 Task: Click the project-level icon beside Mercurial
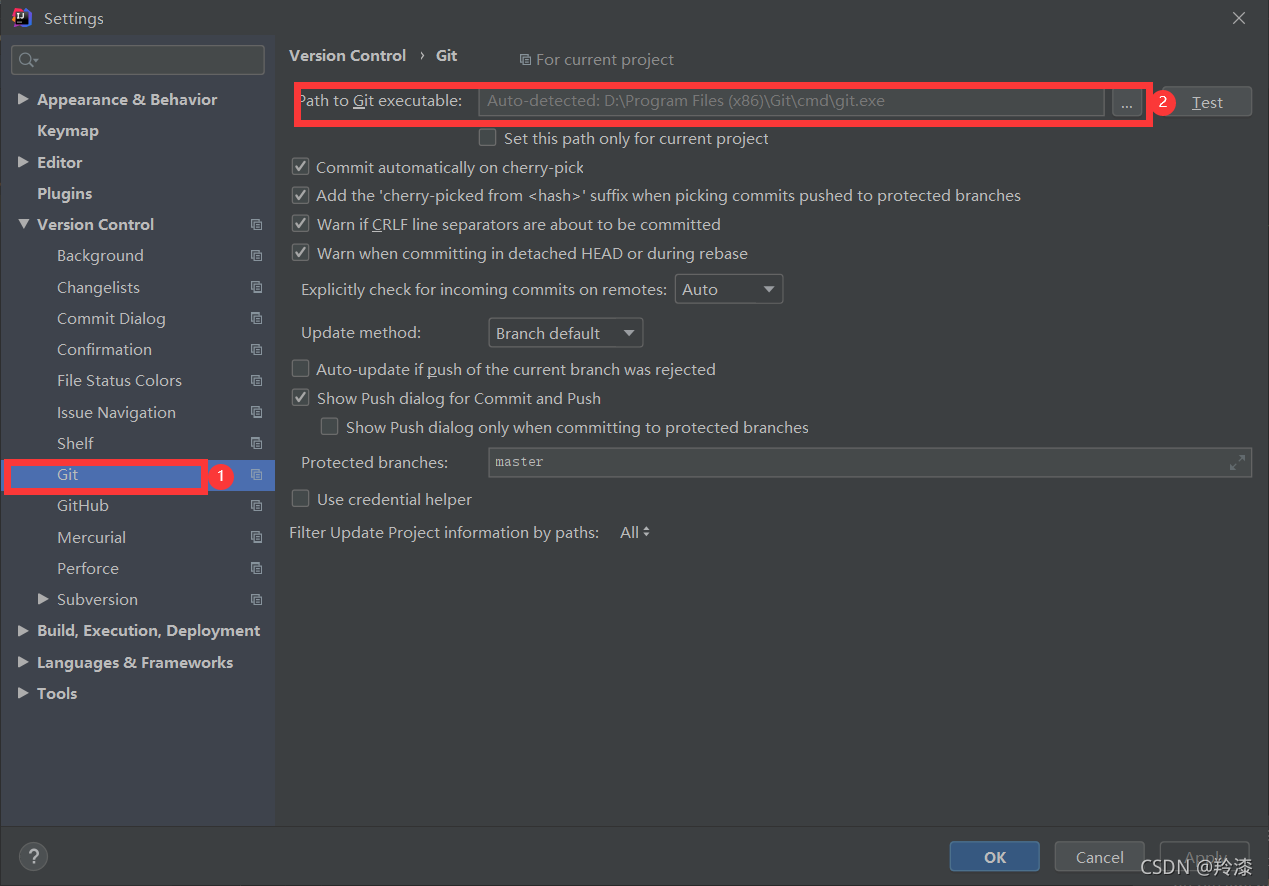(x=256, y=537)
